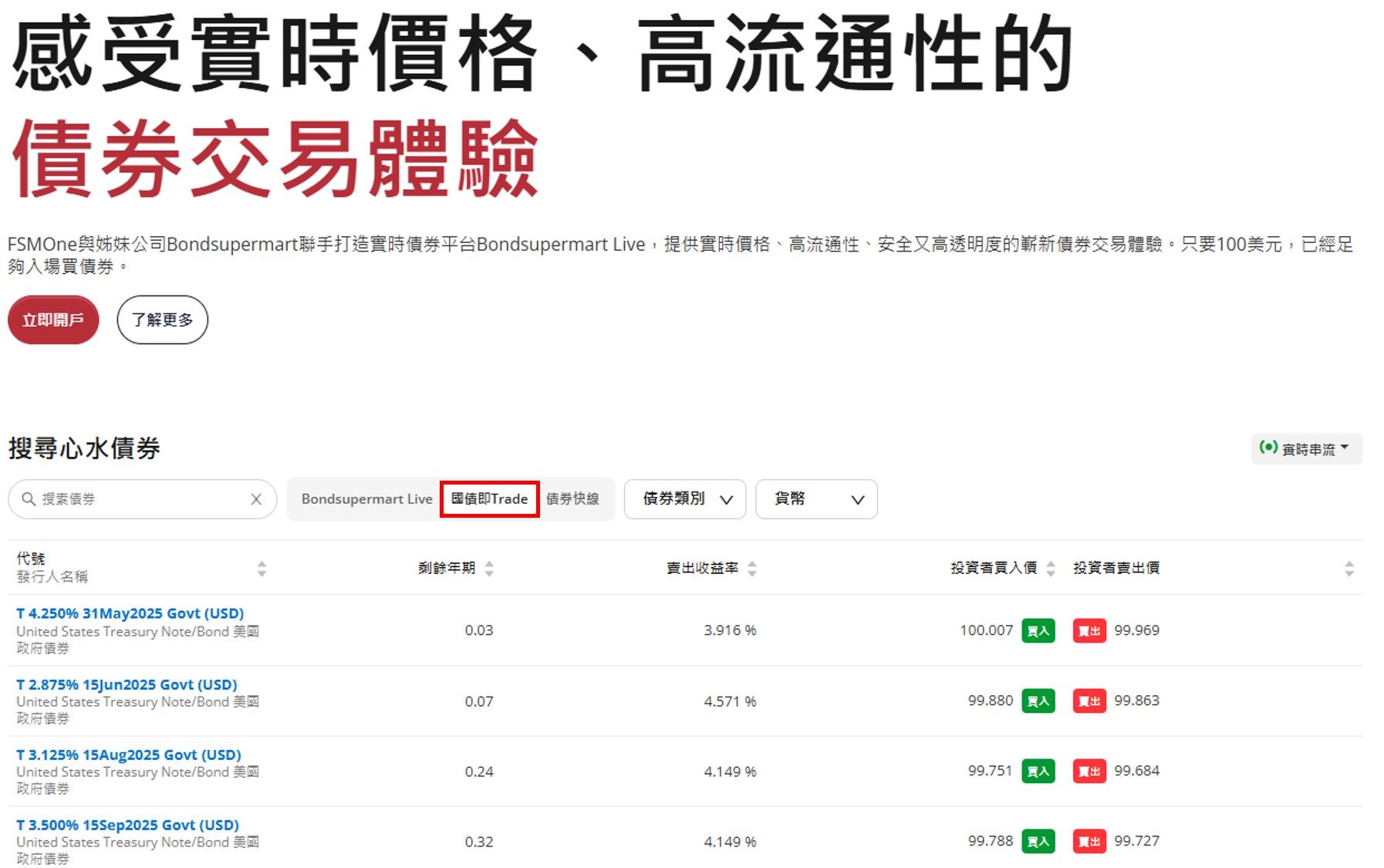Open the 貨幣 currency dropdown

pyautogui.click(x=816, y=499)
